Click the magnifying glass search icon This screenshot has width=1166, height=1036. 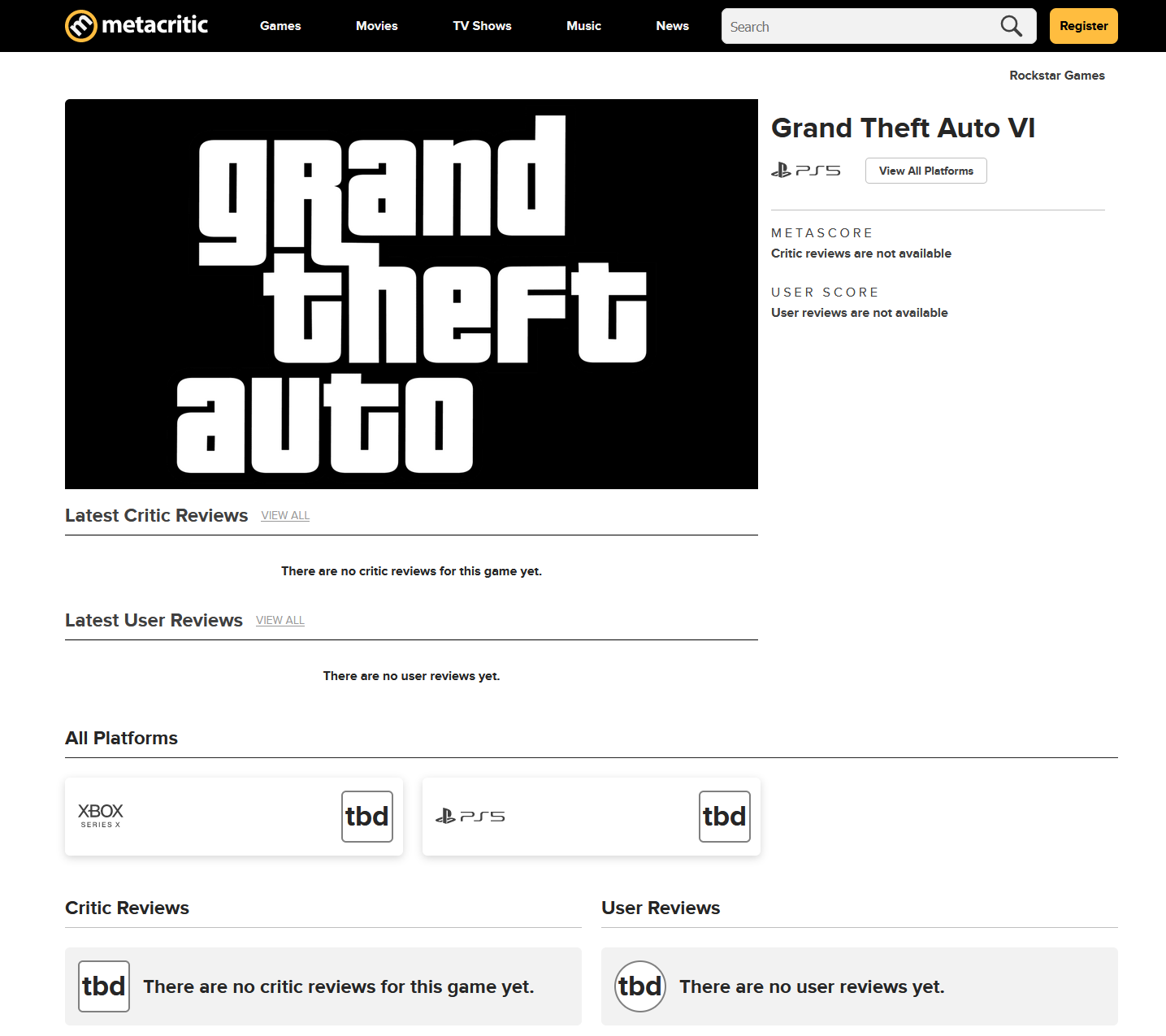[1011, 26]
